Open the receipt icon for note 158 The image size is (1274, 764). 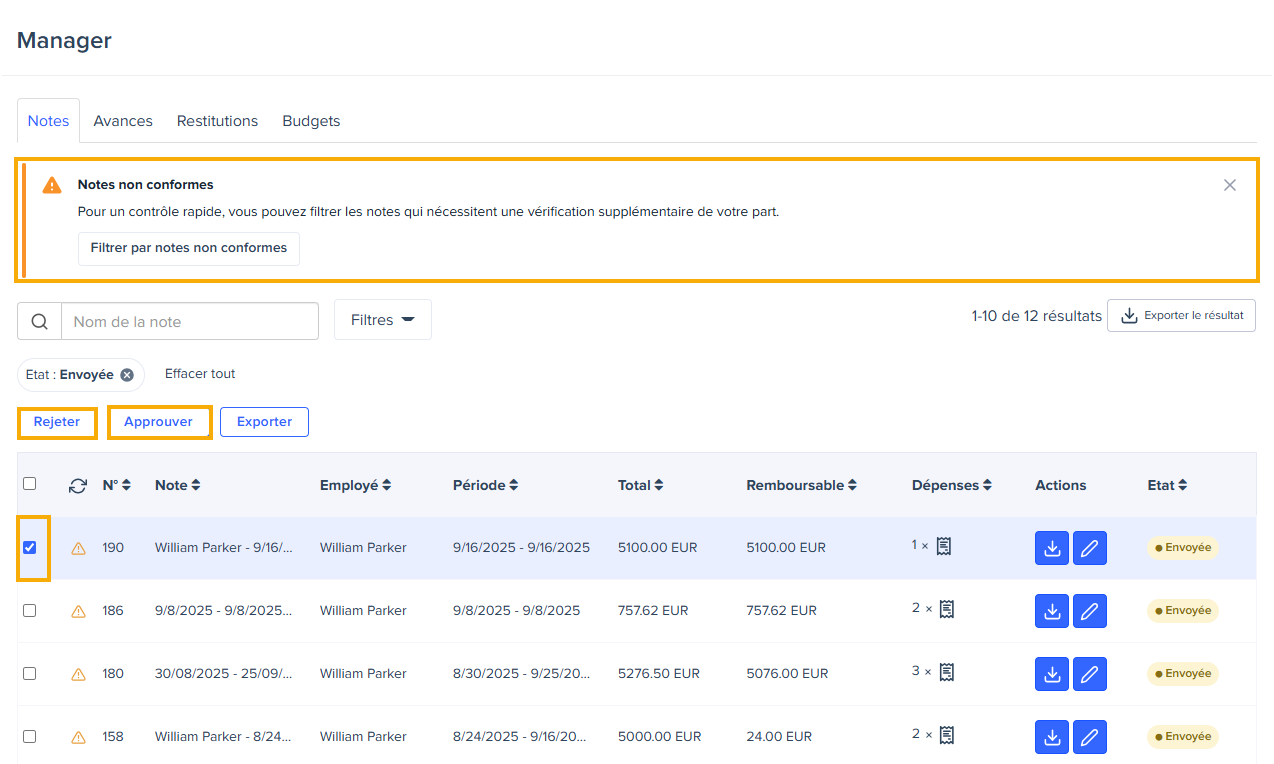945,735
